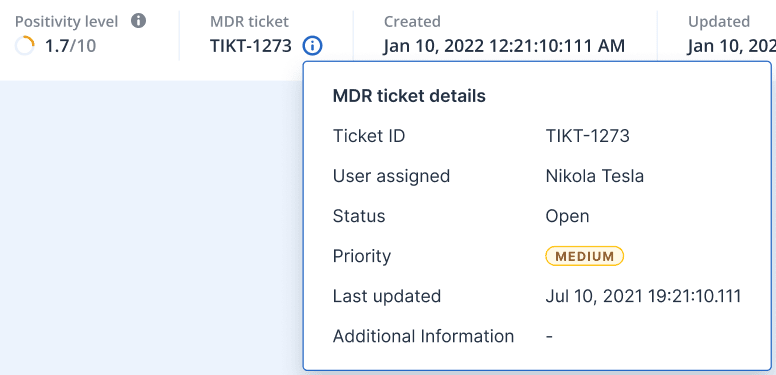776x375 pixels.
Task: Click the Last updated Jul 10, 2021 value
Action: point(643,296)
